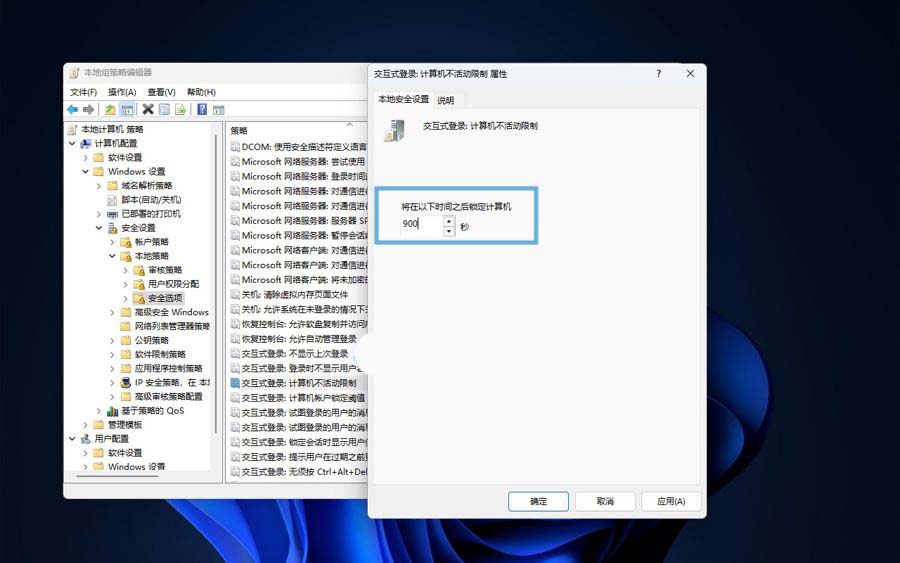Switch to the 本地安全设置 tab
900x563 pixels.
coord(403,99)
